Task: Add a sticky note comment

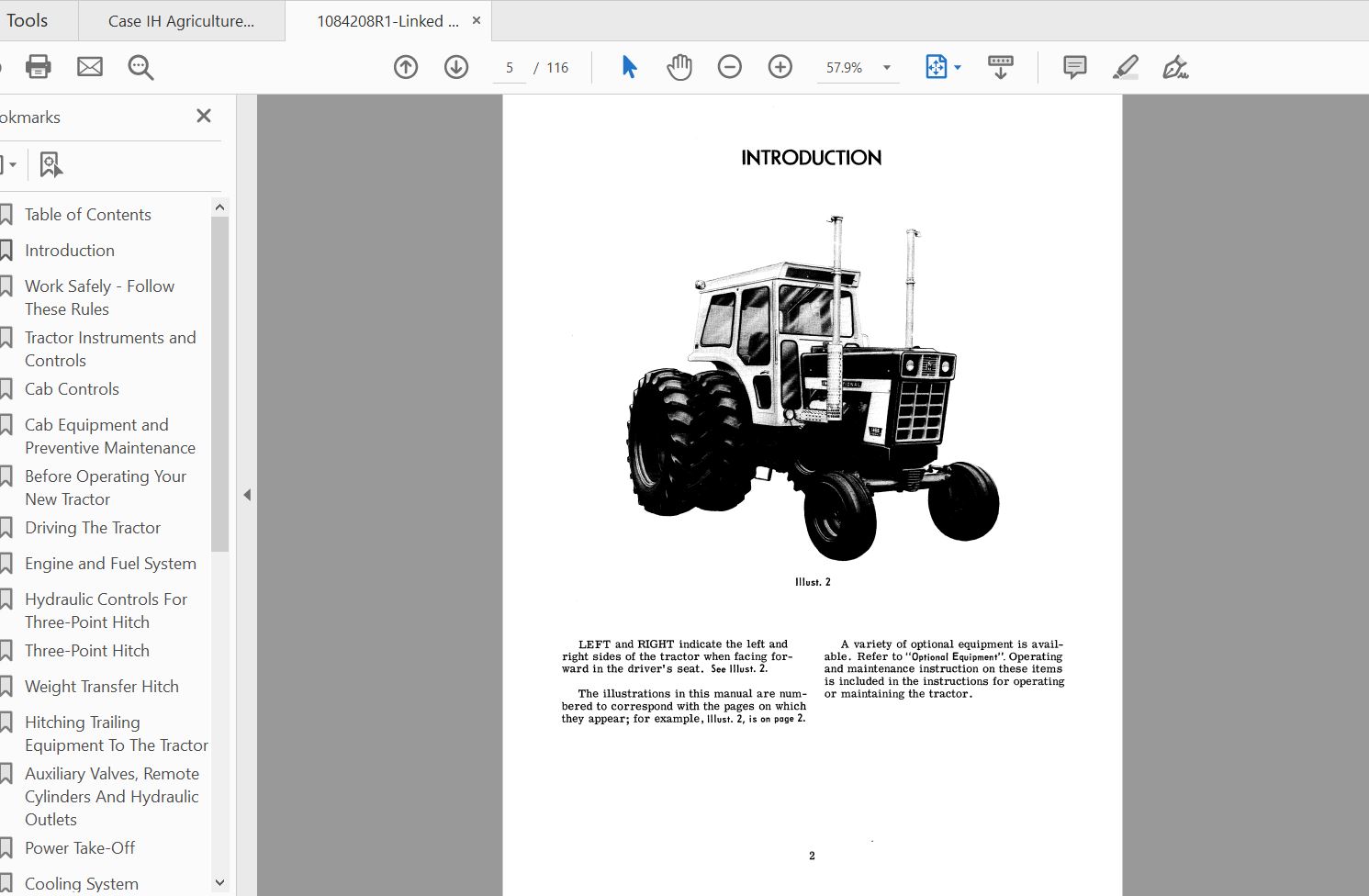Action: (1074, 67)
